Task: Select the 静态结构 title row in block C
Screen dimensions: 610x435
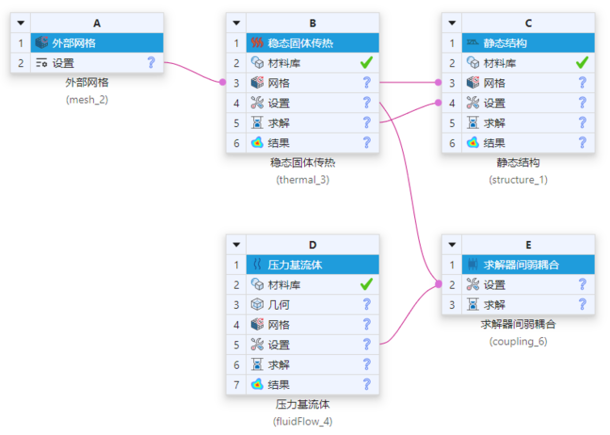Action: [528, 43]
